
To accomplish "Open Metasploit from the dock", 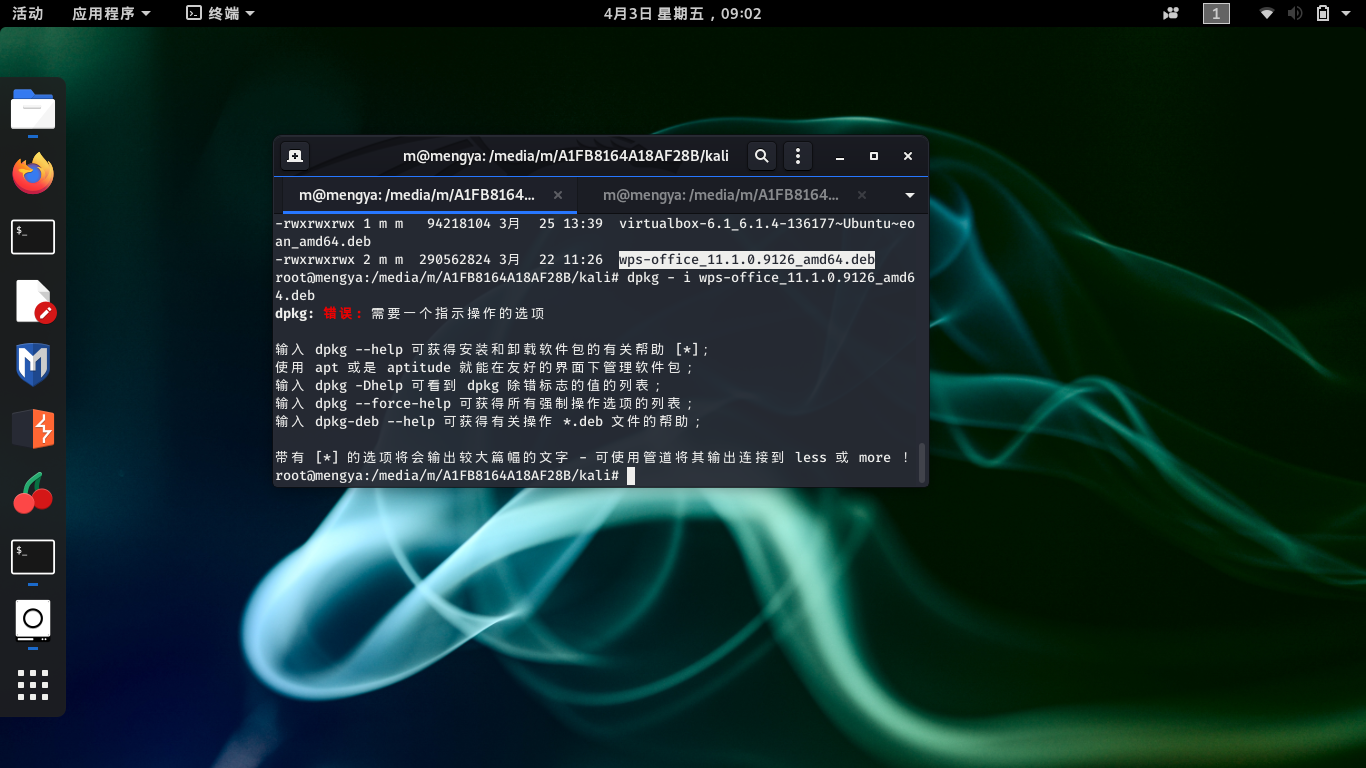I will 33,365.
